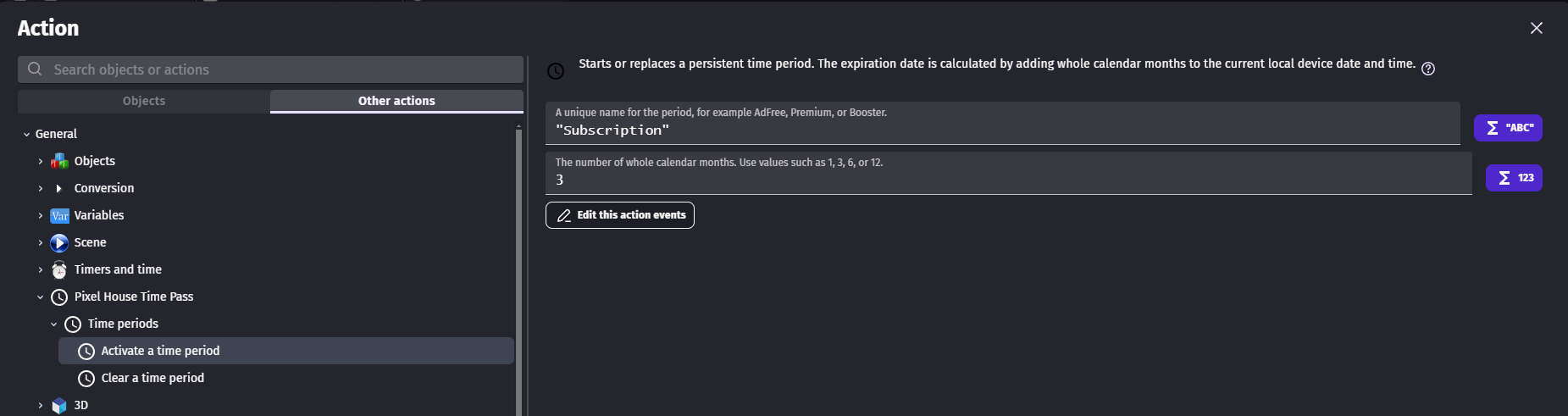The image size is (1568, 416).
Task: Expand the Conversion category
Action: point(40,188)
